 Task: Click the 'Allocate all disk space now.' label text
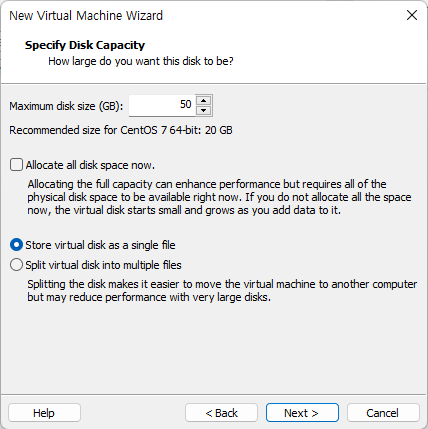coord(90,165)
